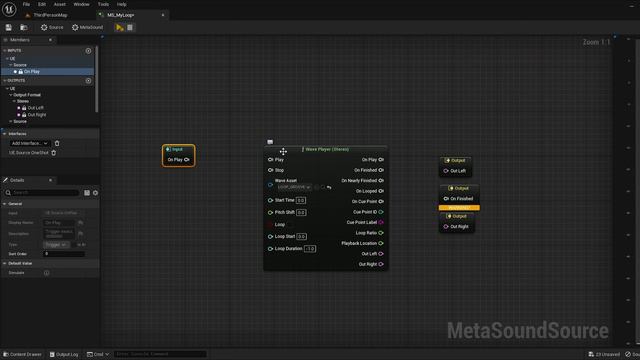Click the Loop Duration input pin

tap(270, 249)
